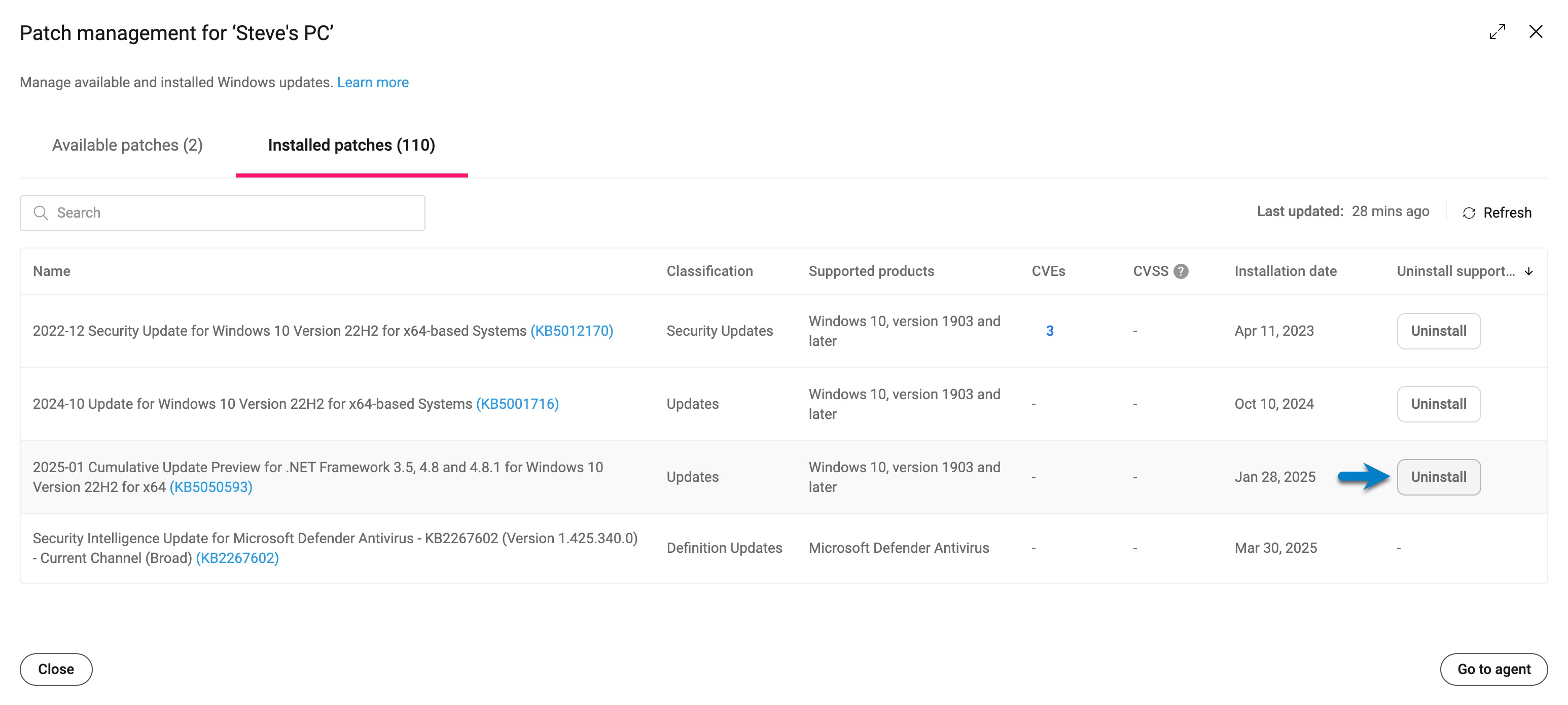Focus the Search input field
This screenshot has width=1568, height=705.
click(x=222, y=213)
